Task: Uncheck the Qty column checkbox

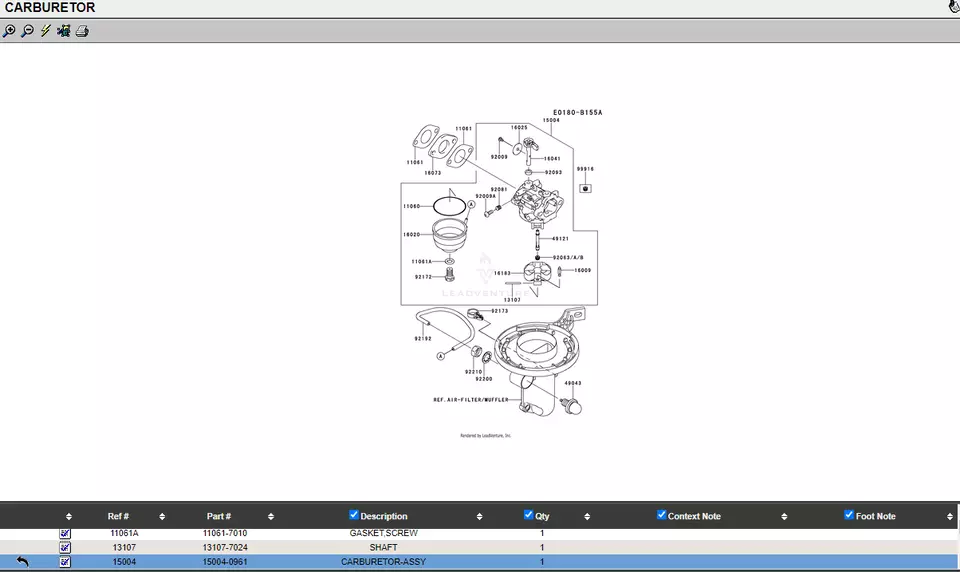Action: click(x=529, y=515)
